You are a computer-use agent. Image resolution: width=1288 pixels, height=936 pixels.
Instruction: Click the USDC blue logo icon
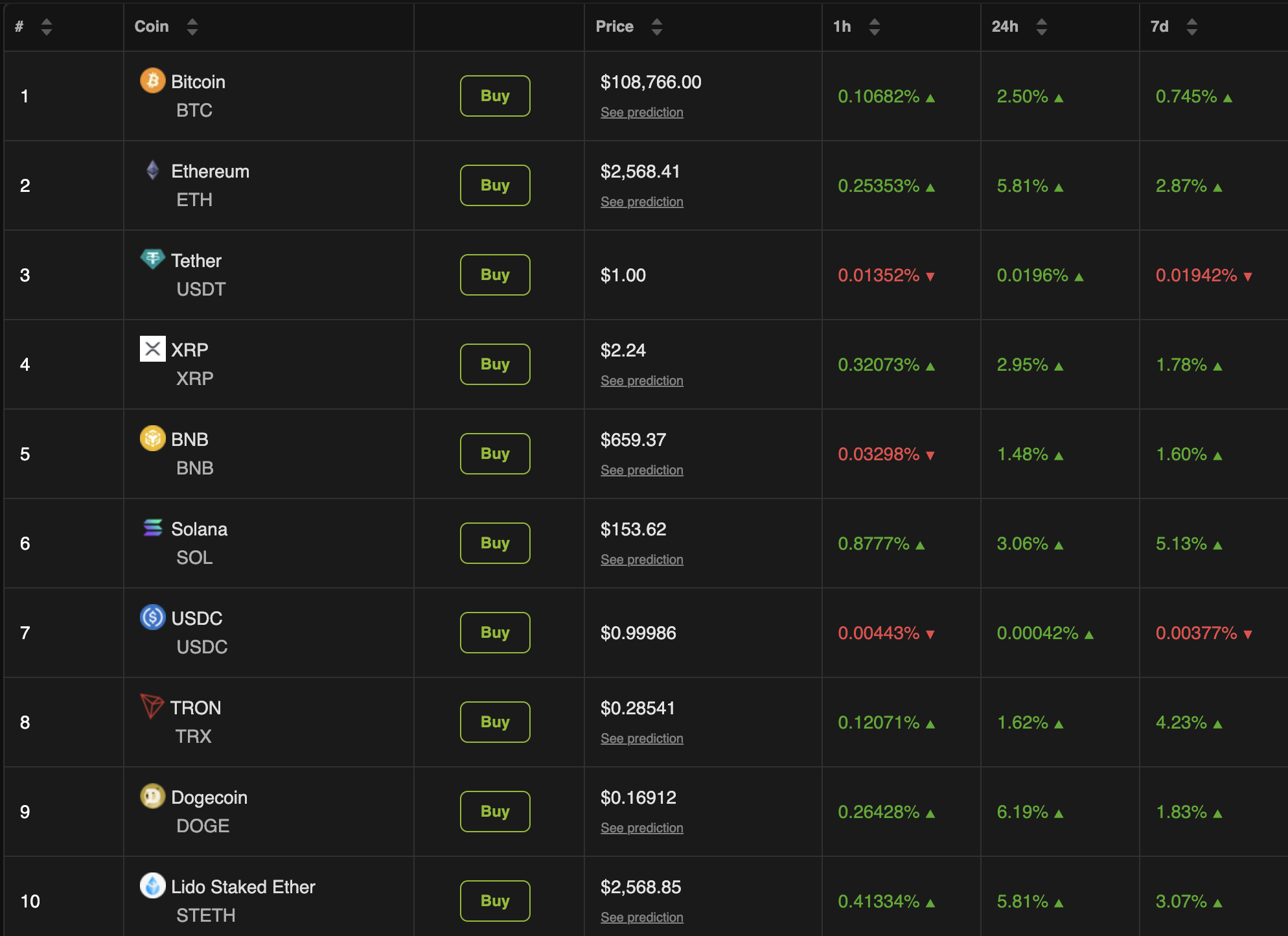[152, 617]
